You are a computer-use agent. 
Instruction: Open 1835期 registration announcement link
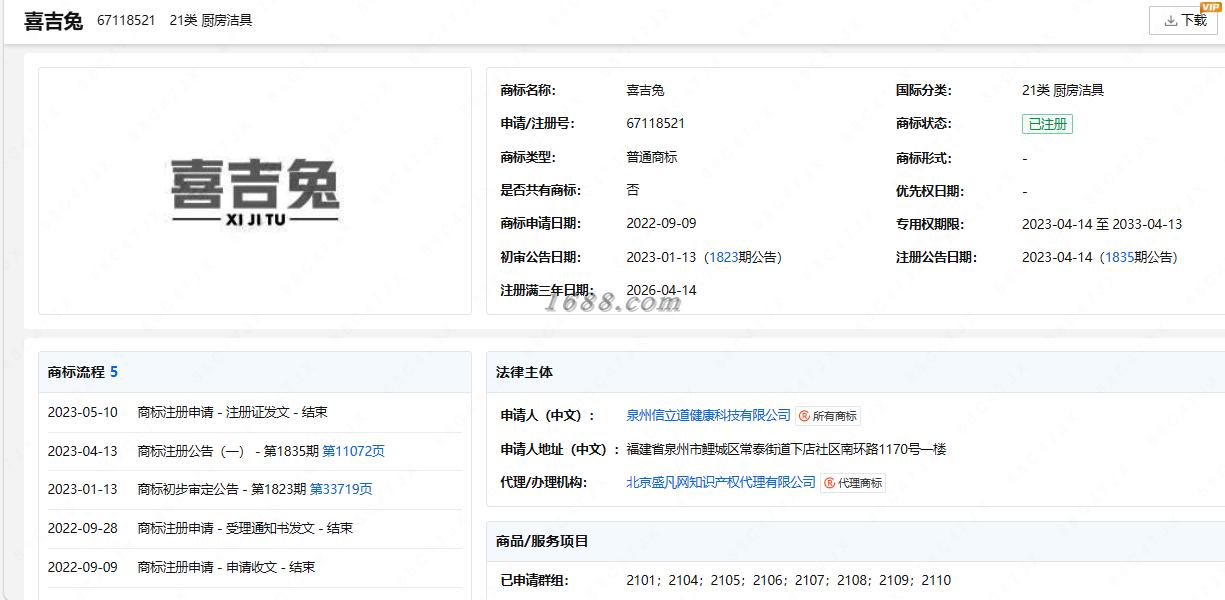1119,257
